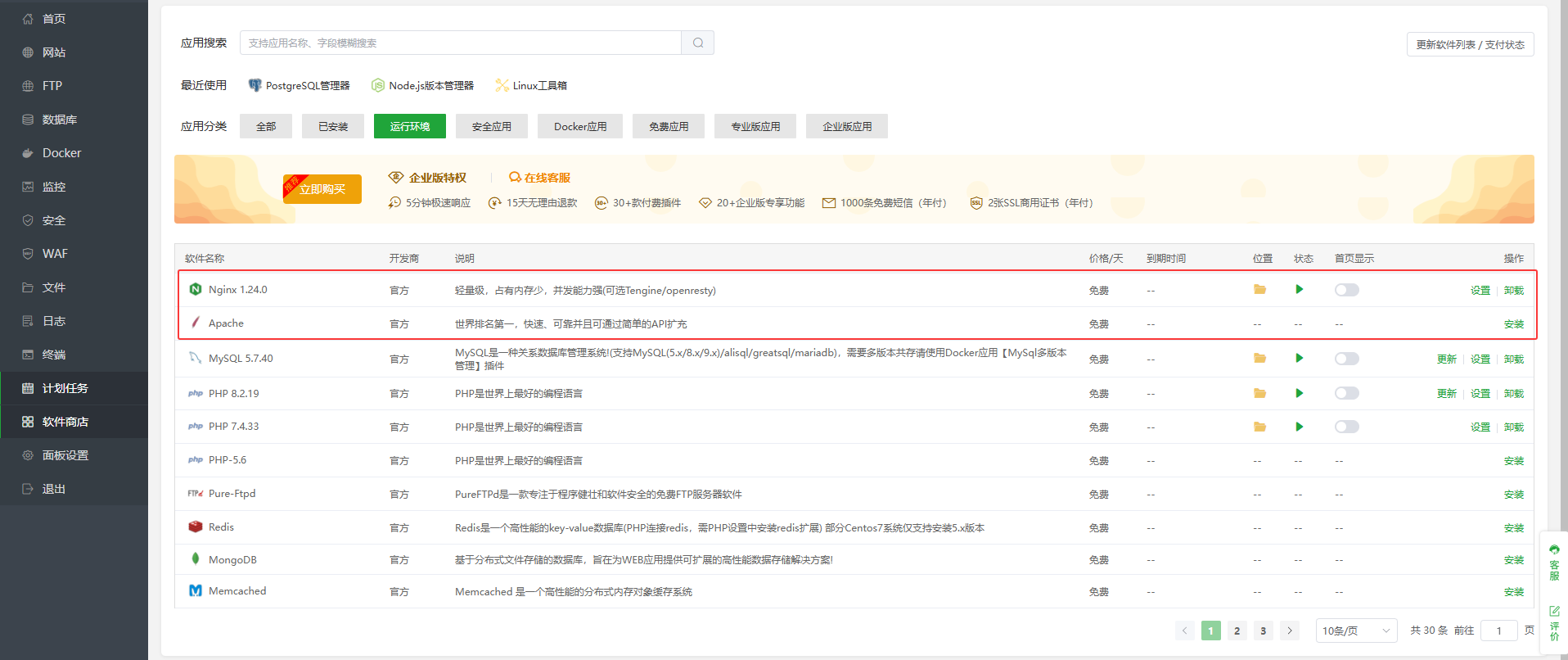Click the Redis cube icon
Screen dimensions: 1568x660
point(196,527)
